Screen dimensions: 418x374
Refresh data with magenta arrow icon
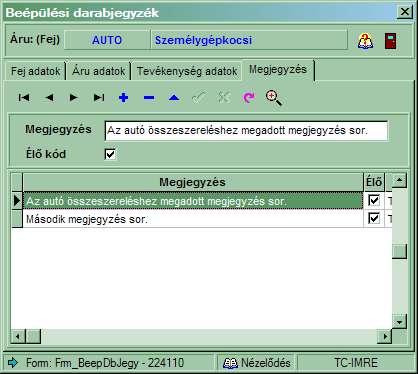[249, 98]
